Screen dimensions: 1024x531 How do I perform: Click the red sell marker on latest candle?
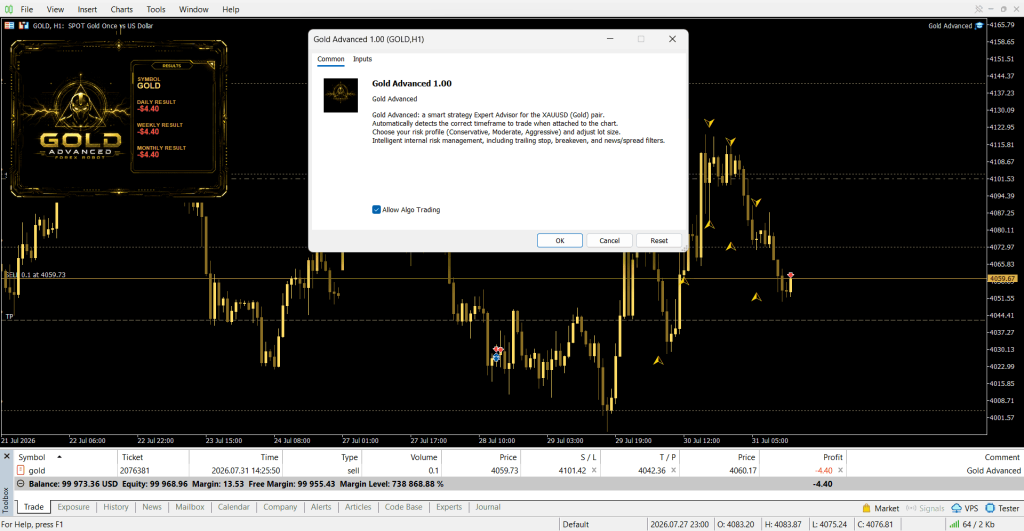coord(790,275)
